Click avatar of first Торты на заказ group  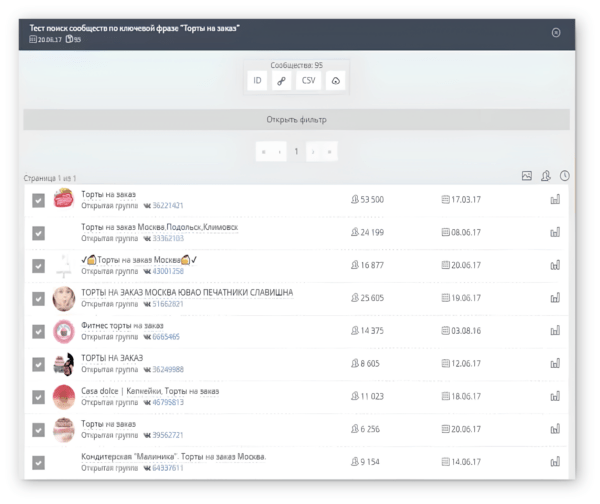64,199
